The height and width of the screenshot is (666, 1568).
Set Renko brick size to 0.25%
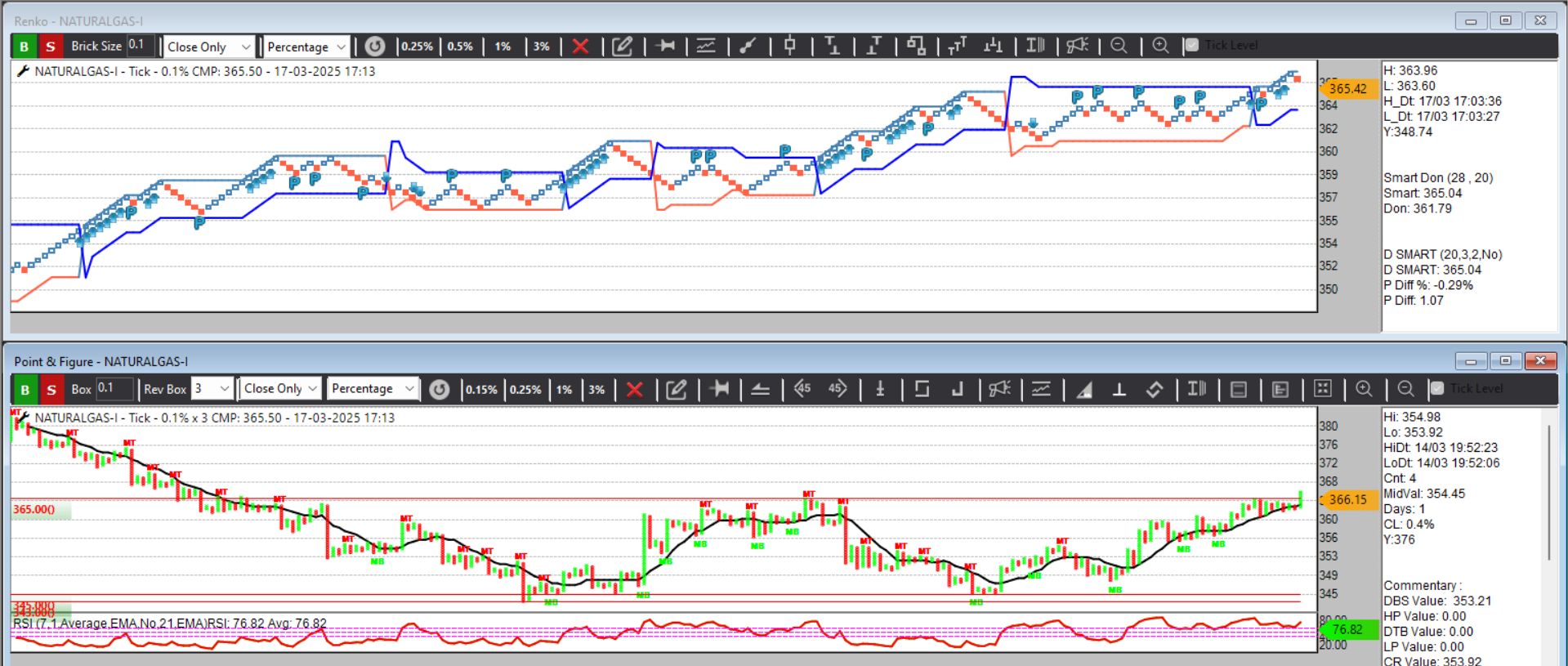(x=417, y=47)
